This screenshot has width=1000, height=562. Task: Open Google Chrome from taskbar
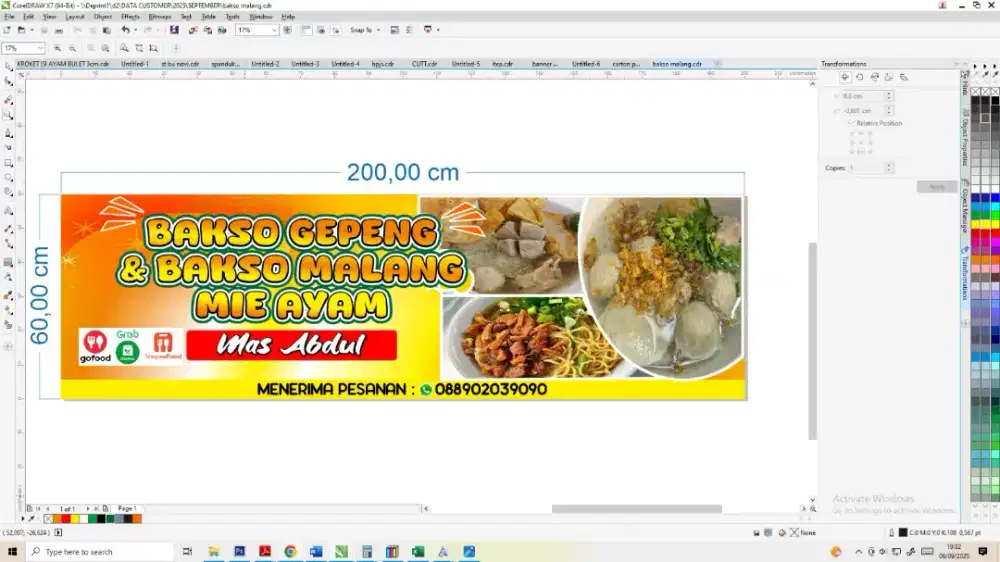[x=290, y=552]
